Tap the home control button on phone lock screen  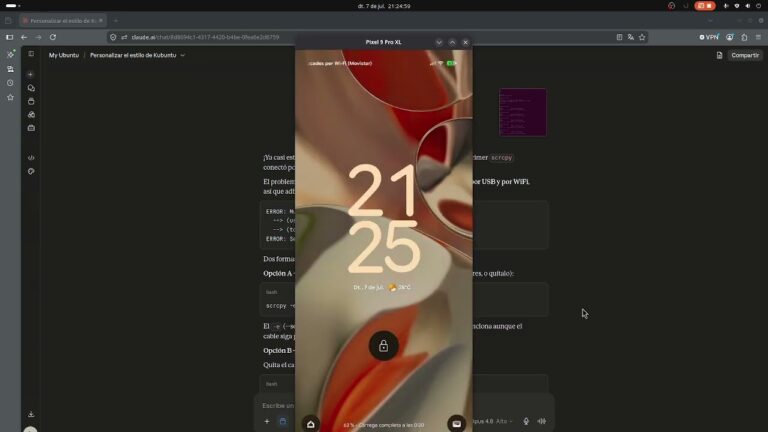click(311, 424)
